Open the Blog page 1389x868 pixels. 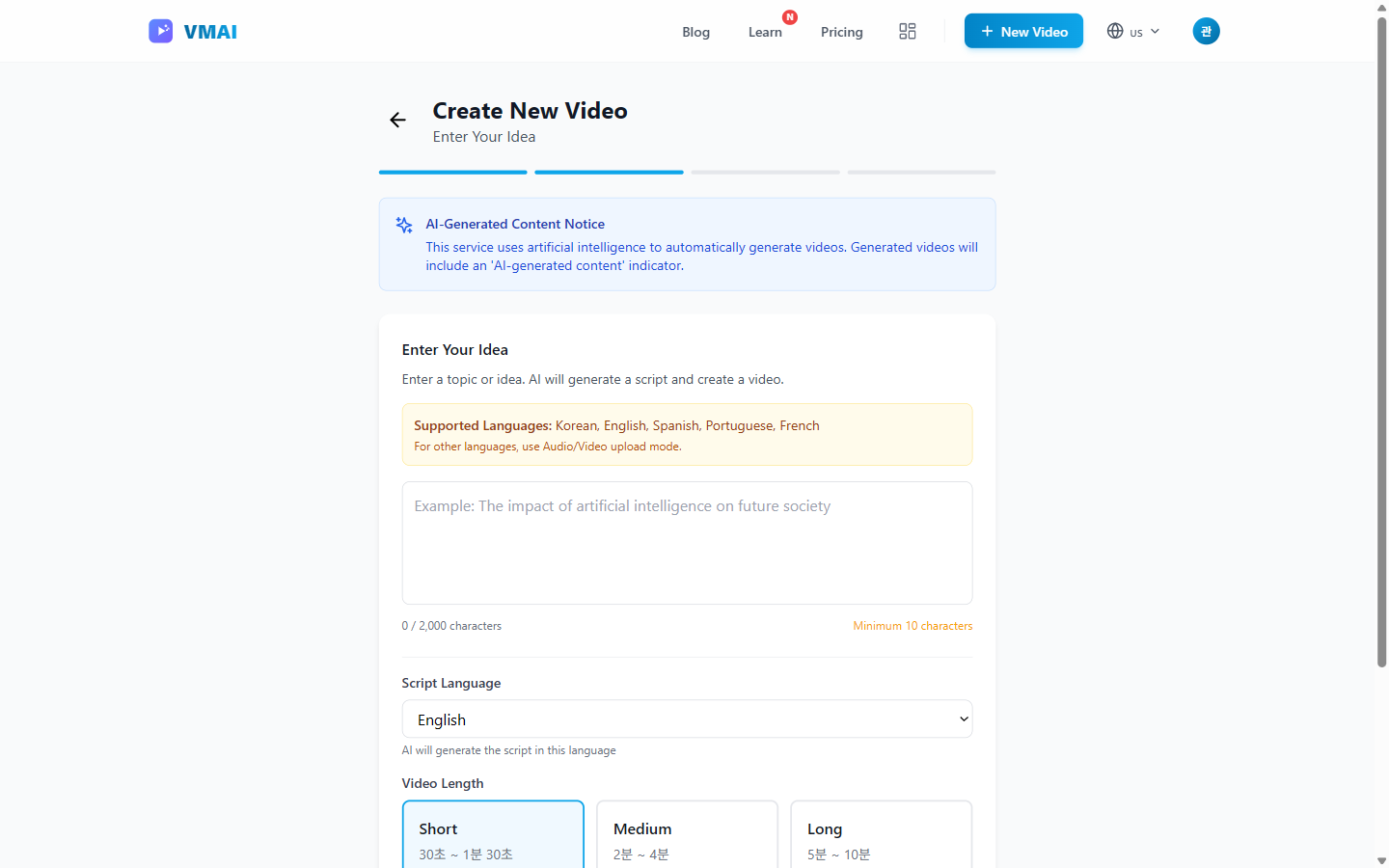click(695, 32)
